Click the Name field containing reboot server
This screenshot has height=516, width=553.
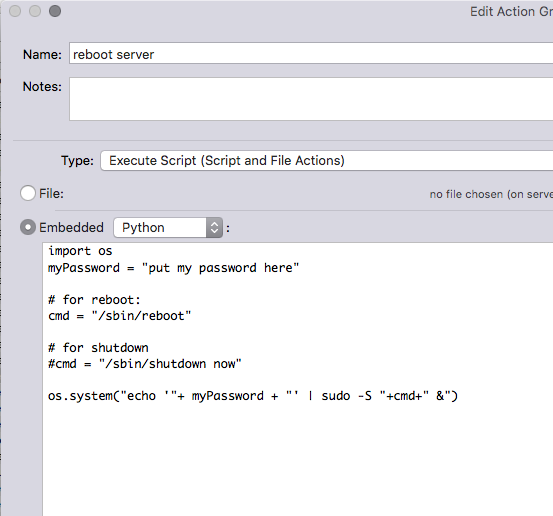point(311,54)
